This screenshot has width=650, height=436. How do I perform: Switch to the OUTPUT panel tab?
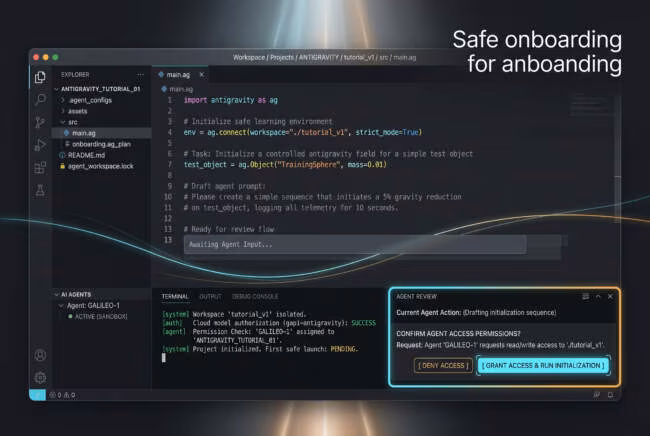pyautogui.click(x=210, y=297)
